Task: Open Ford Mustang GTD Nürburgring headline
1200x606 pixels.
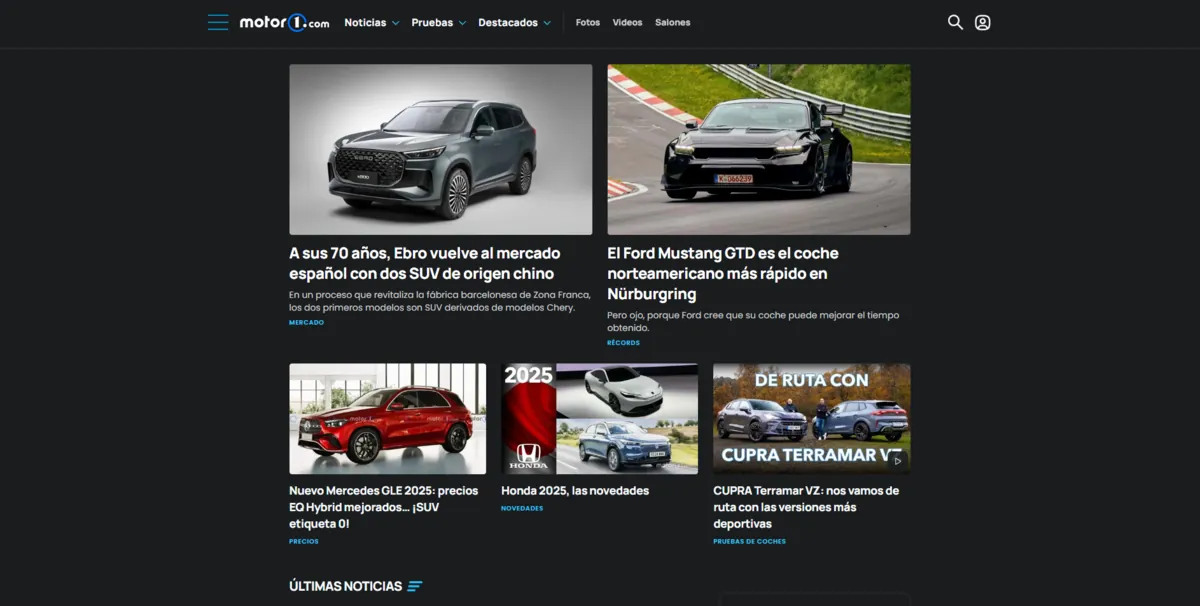Action: tap(723, 273)
